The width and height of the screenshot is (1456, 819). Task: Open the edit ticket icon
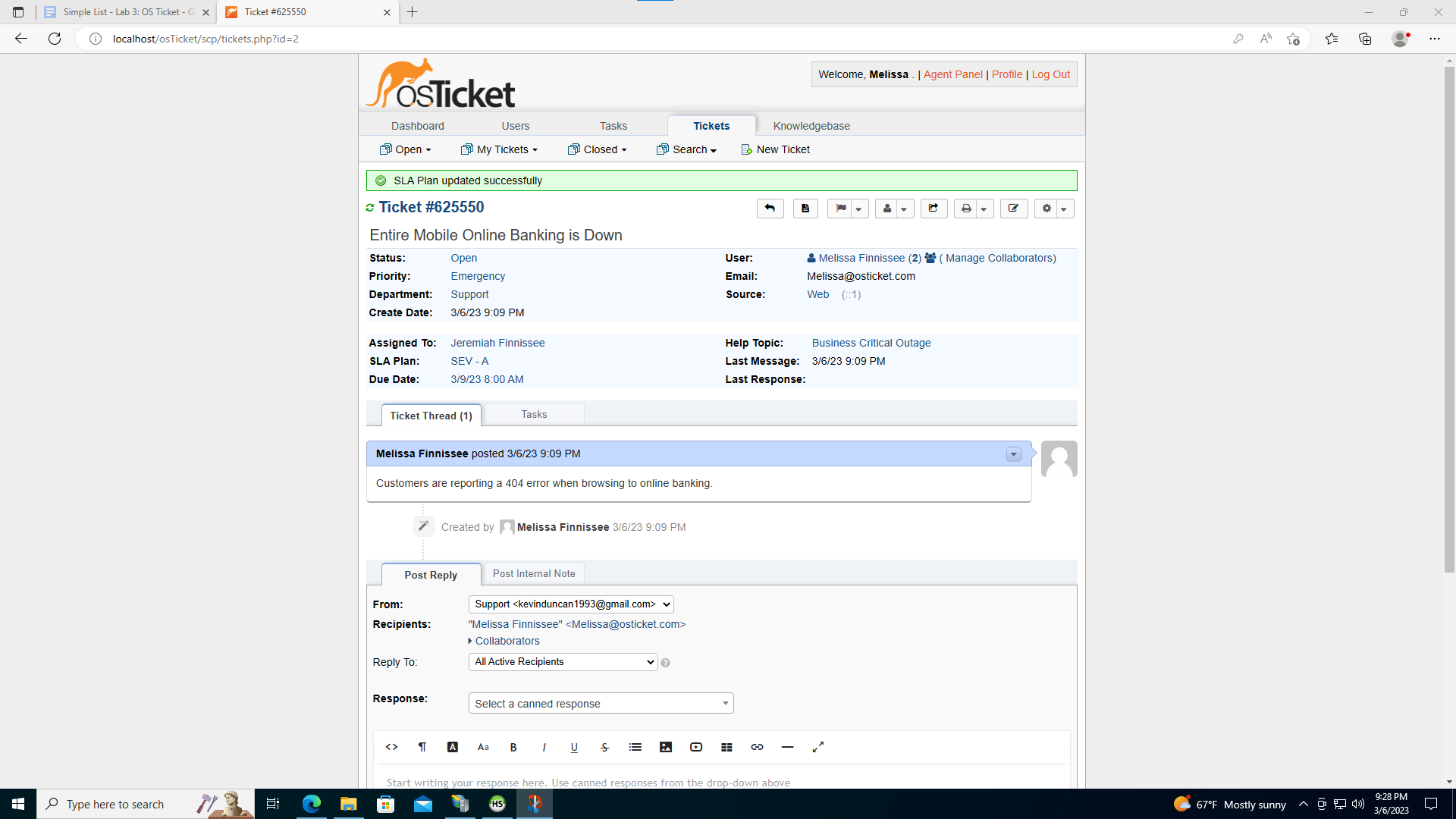pos(1013,208)
